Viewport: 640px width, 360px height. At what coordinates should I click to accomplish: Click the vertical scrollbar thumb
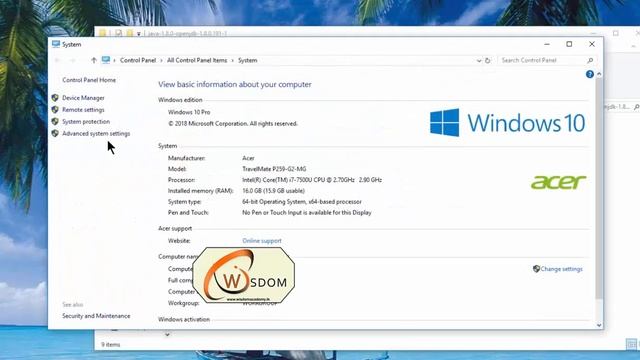pyautogui.click(x=599, y=188)
